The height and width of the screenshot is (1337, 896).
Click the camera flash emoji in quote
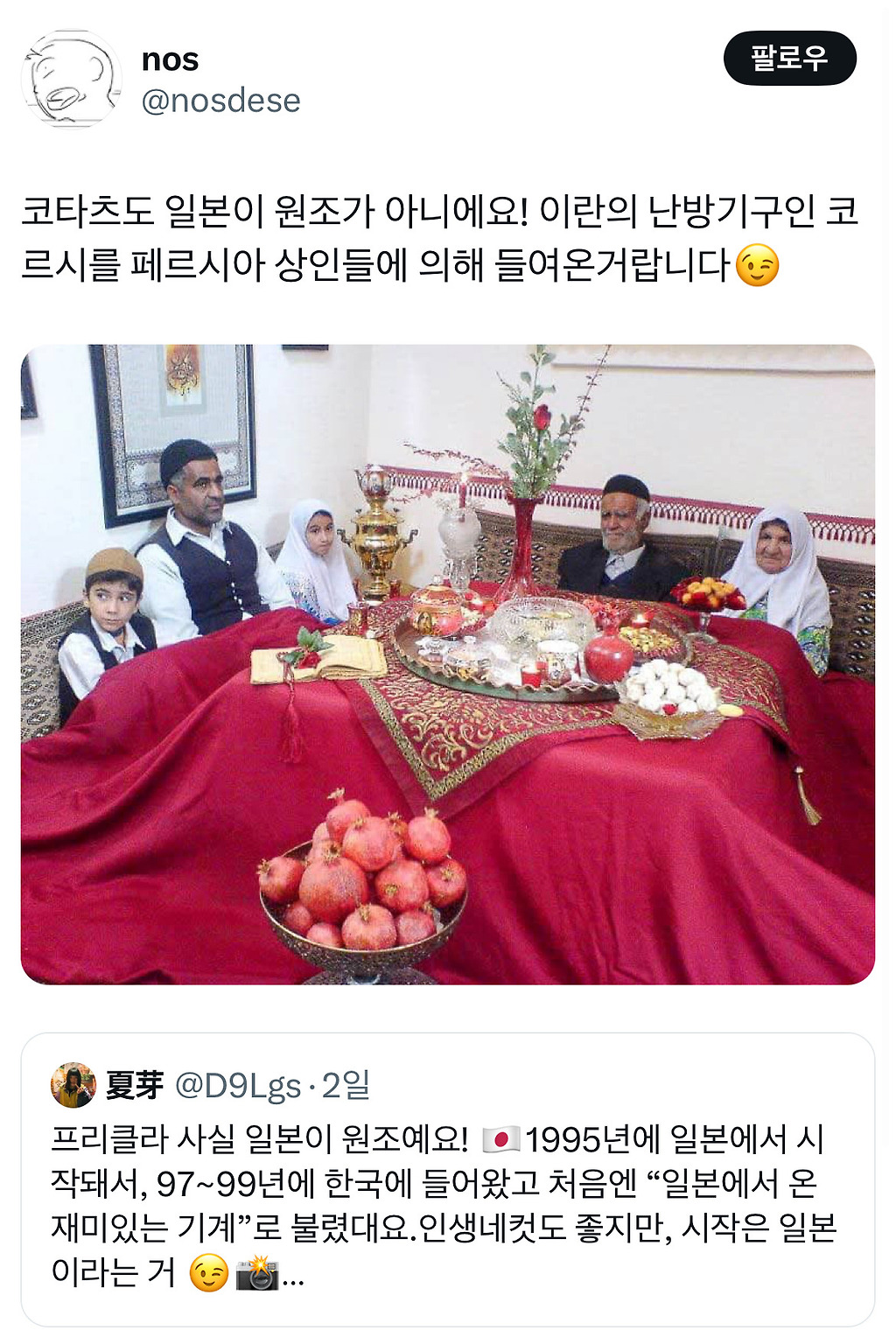click(257, 1272)
